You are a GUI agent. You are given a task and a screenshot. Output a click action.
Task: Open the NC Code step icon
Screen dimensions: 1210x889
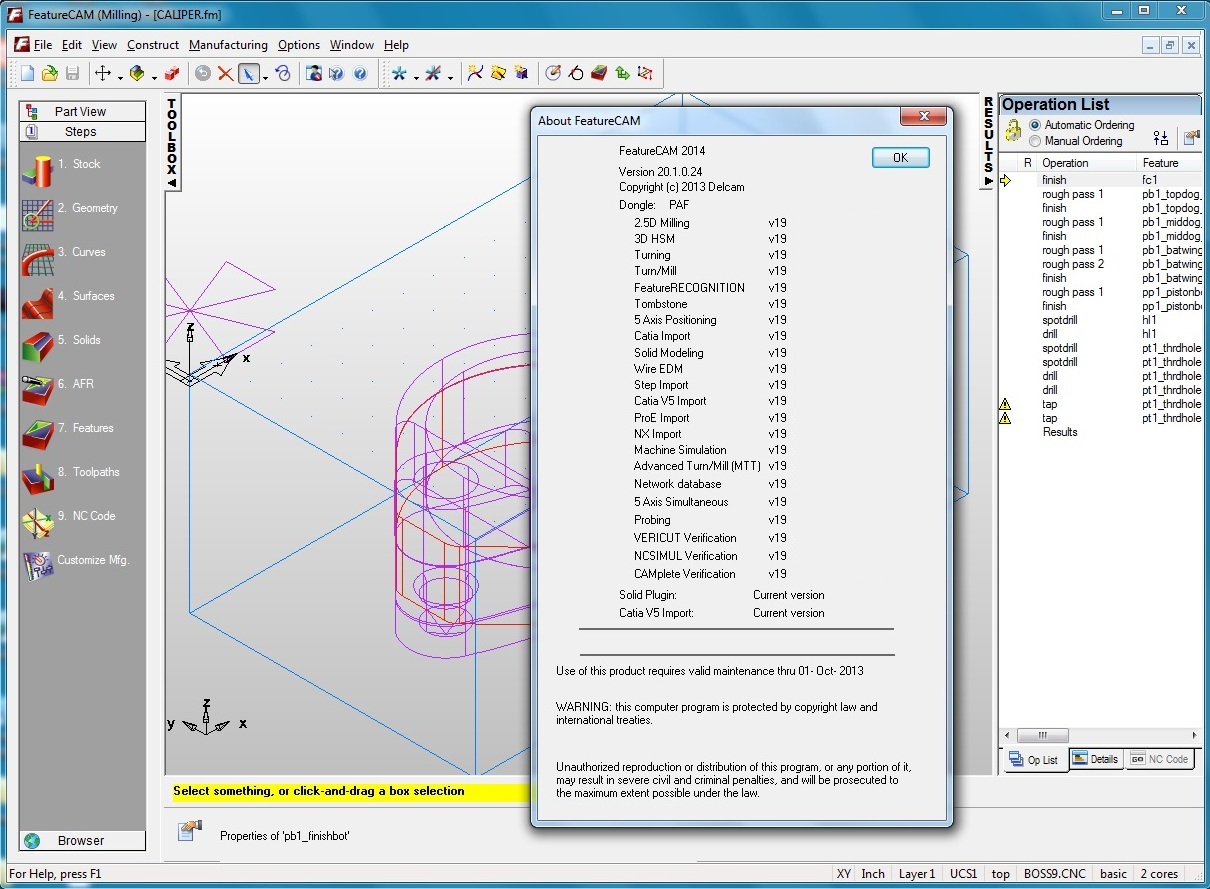[x=38, y=523]
